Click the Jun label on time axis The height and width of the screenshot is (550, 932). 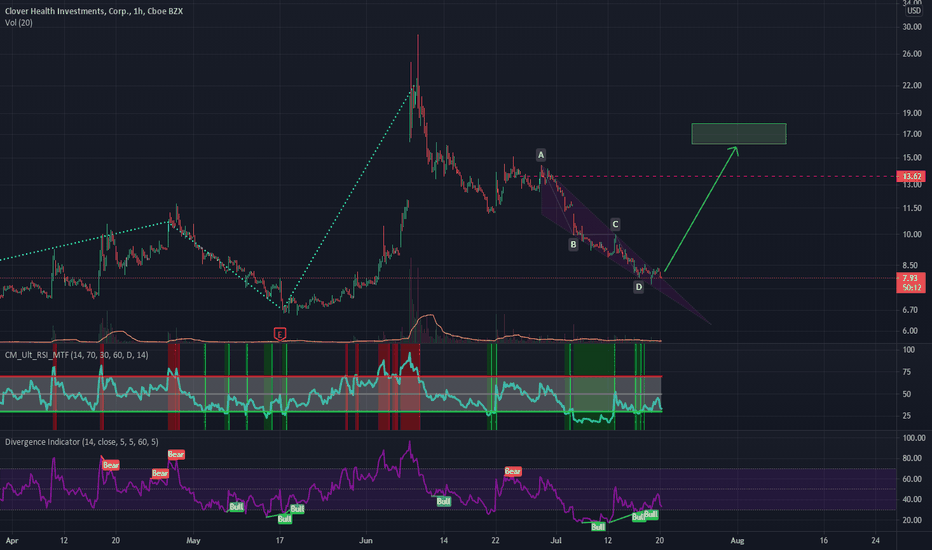[x=366, y=540]
